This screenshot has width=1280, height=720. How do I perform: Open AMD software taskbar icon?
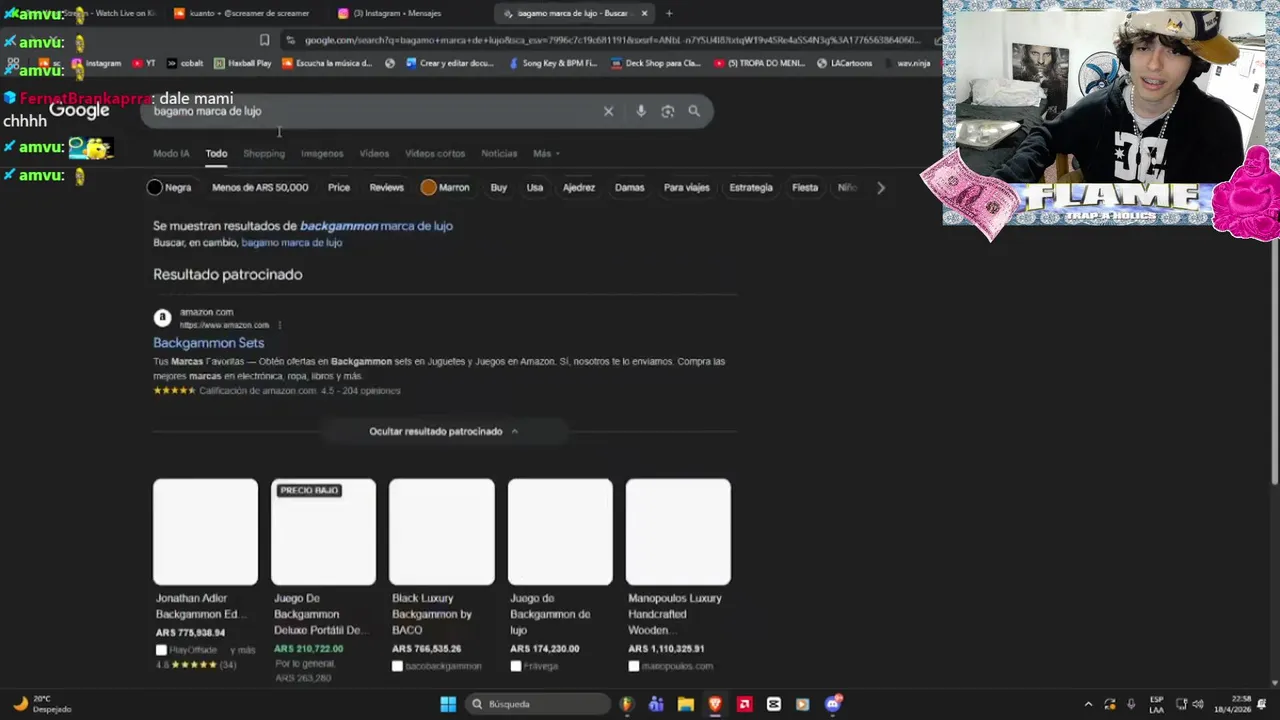[744, 704]
